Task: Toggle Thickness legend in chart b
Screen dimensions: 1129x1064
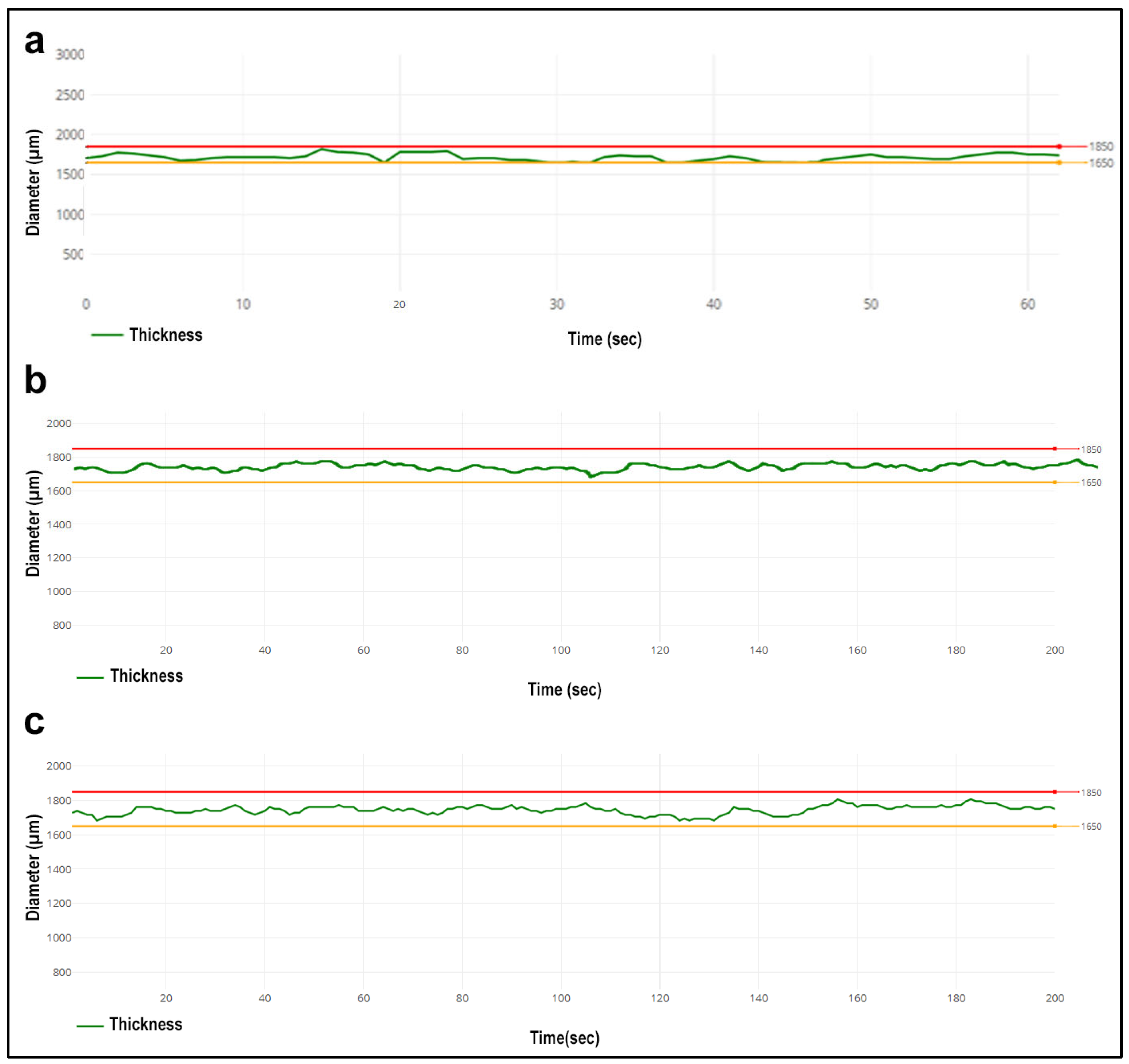Action: (146, 675)
